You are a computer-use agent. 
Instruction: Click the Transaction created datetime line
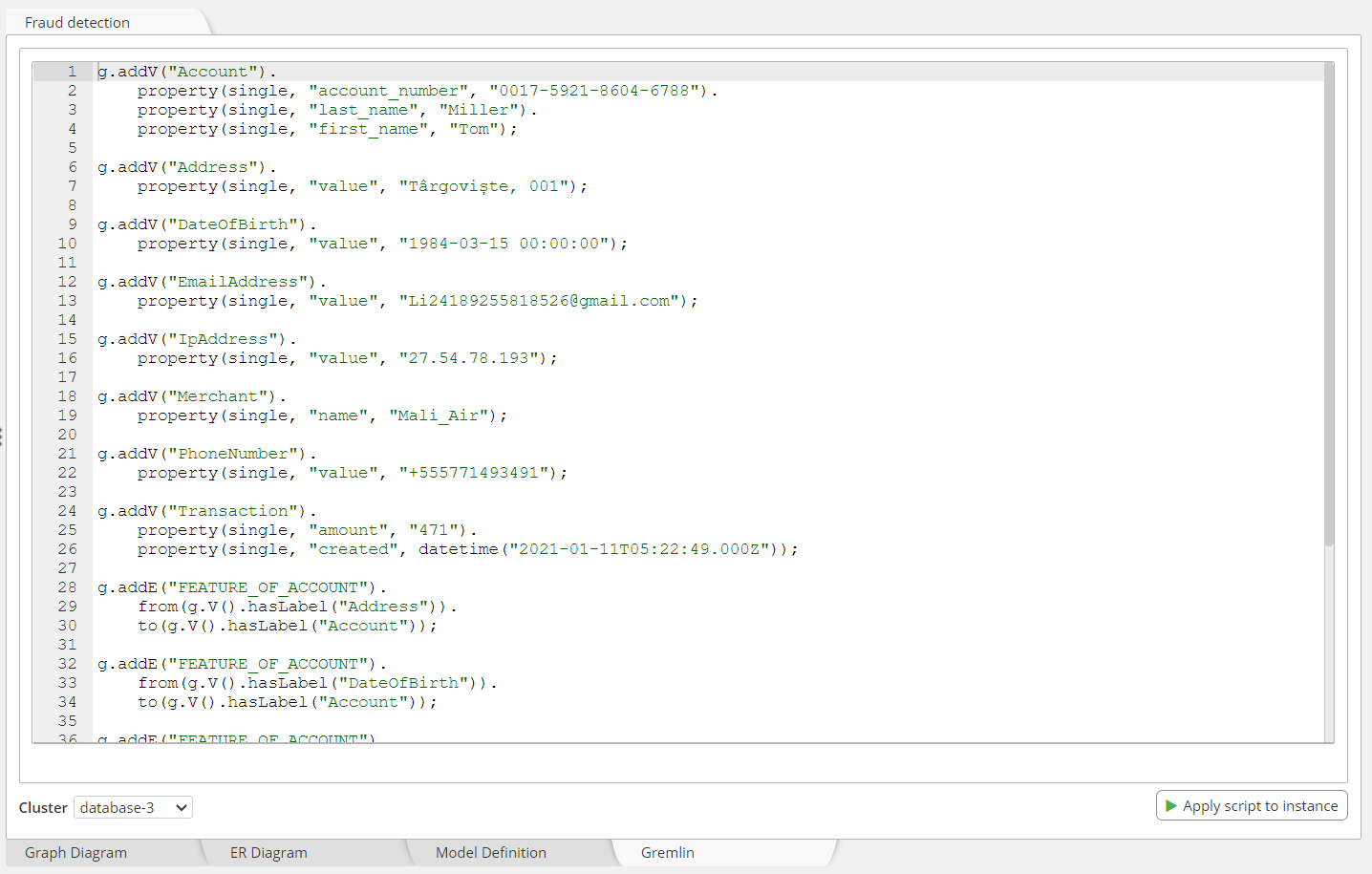466,549
